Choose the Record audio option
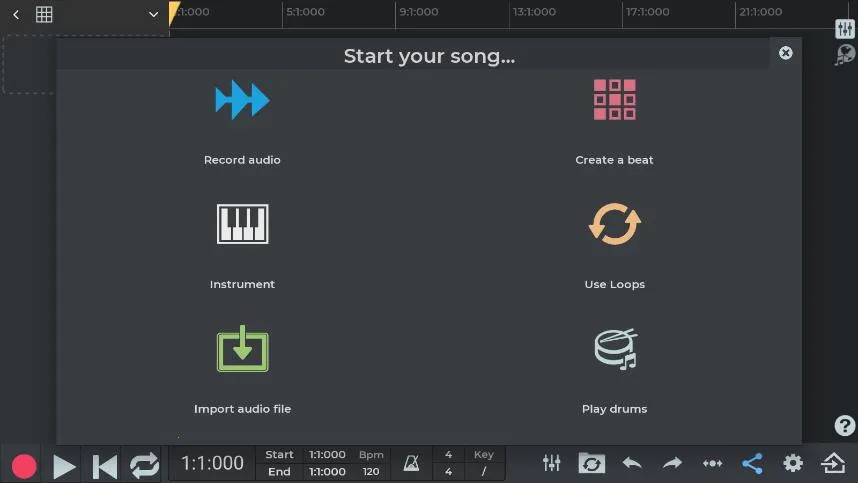This screenshot has width=858, height=483. (242, 101)
